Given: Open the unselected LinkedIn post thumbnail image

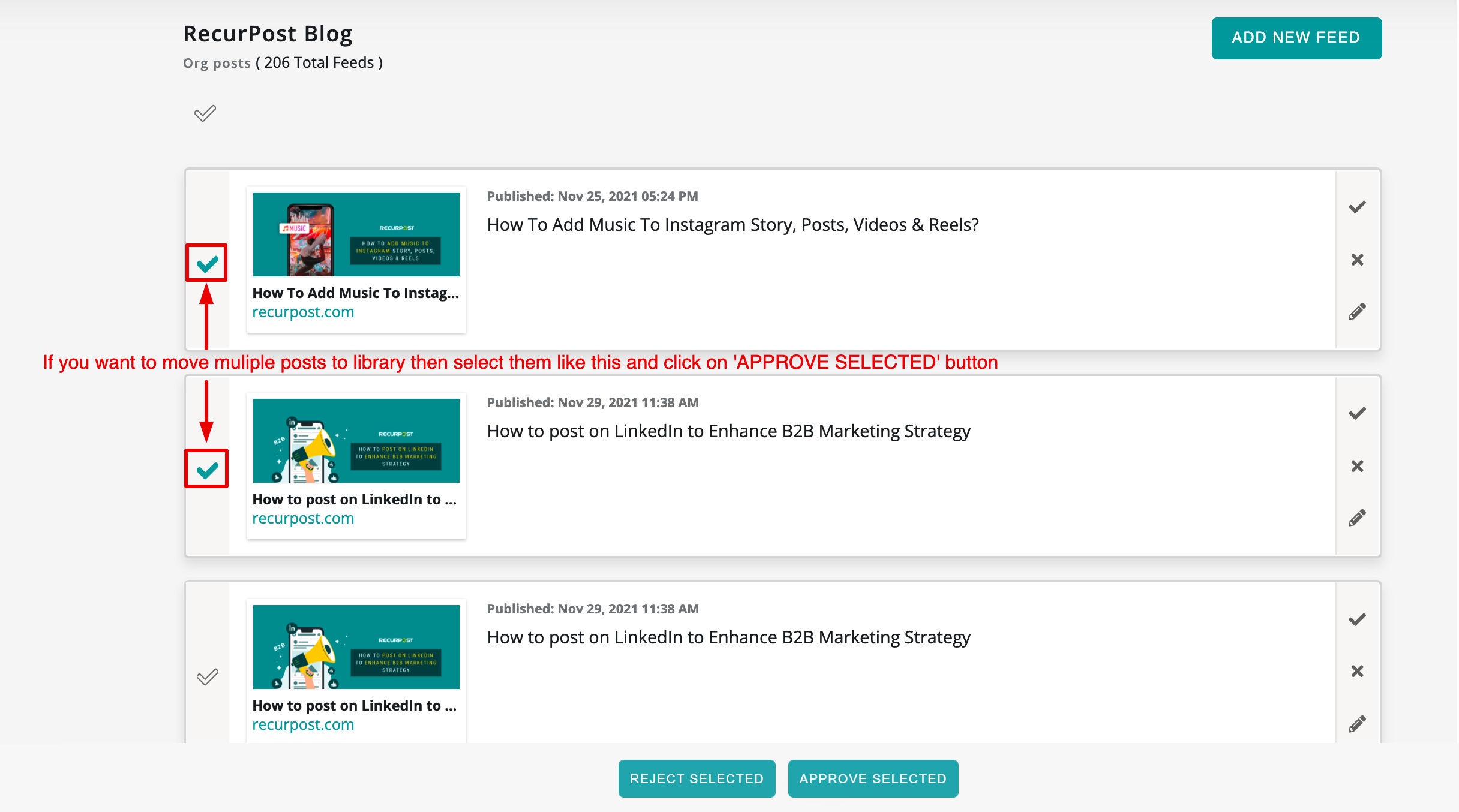Looking at the screenshot, I should (x=356, y=647).
